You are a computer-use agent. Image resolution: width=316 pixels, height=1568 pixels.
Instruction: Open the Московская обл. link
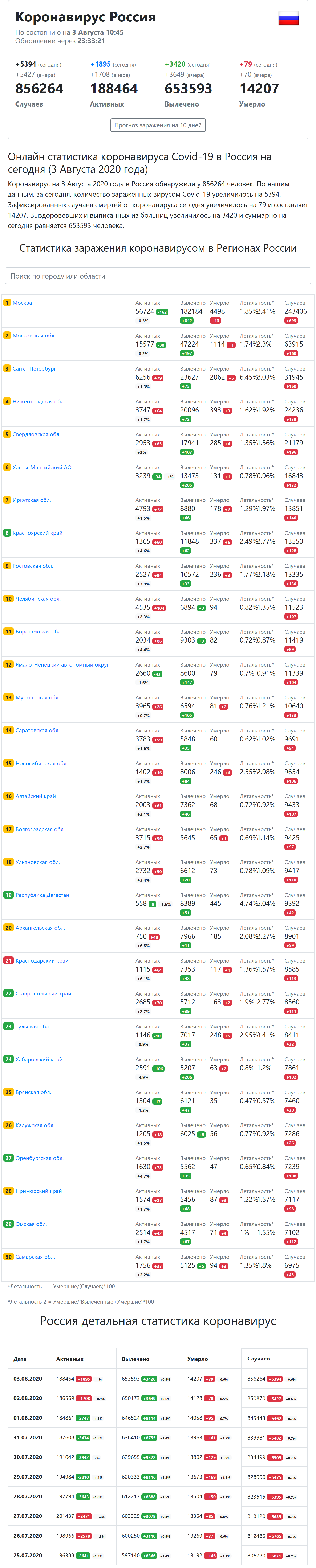click(34, 335)
